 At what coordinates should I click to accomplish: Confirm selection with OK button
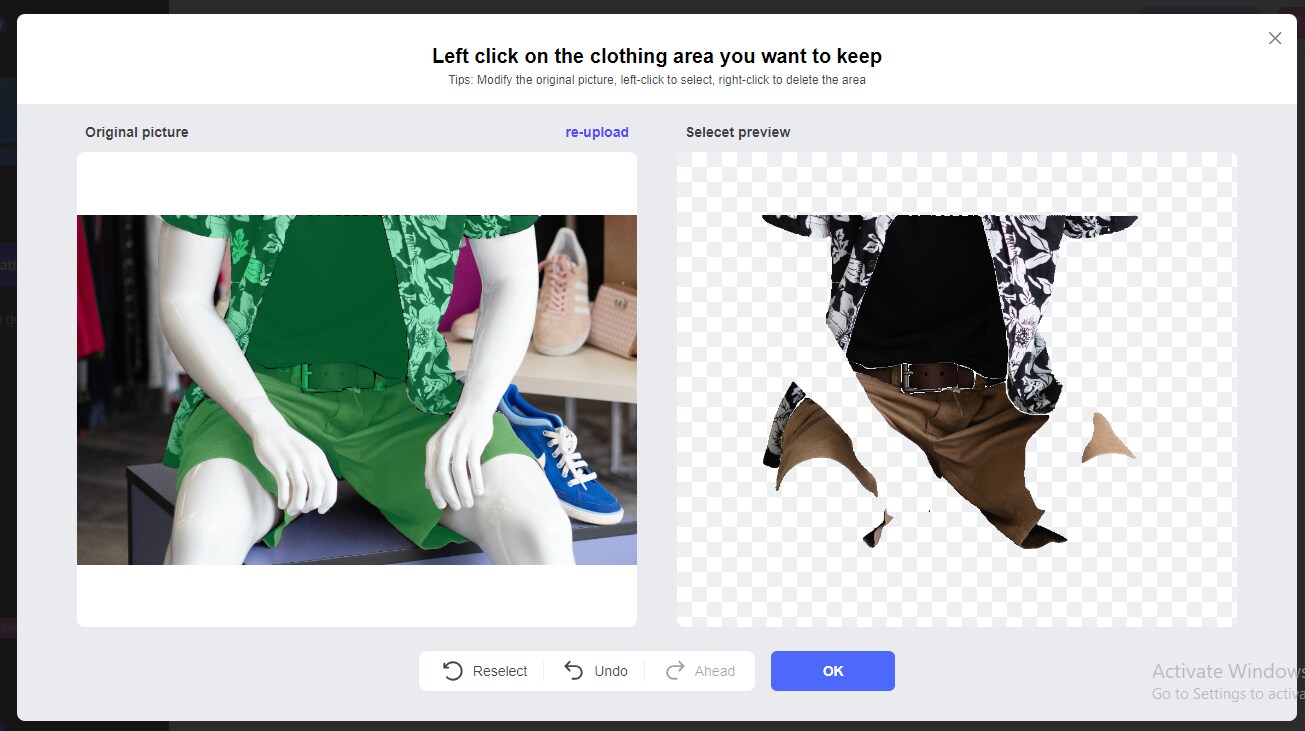point(832,671)
